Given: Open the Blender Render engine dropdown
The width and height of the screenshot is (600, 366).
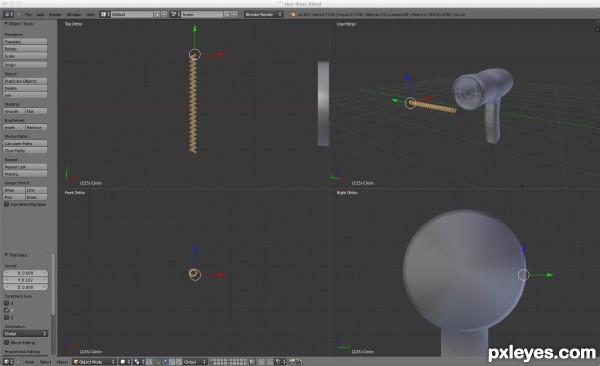Looking at the screenshot, I should 263,14.
